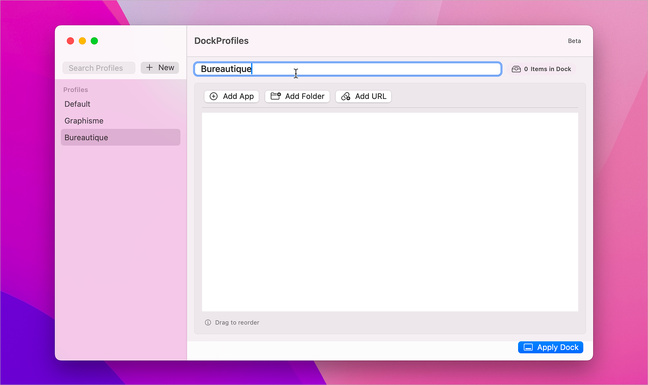Close the DockProfiles window with red button
Screen dimensions: 648x385
[70, 41]
